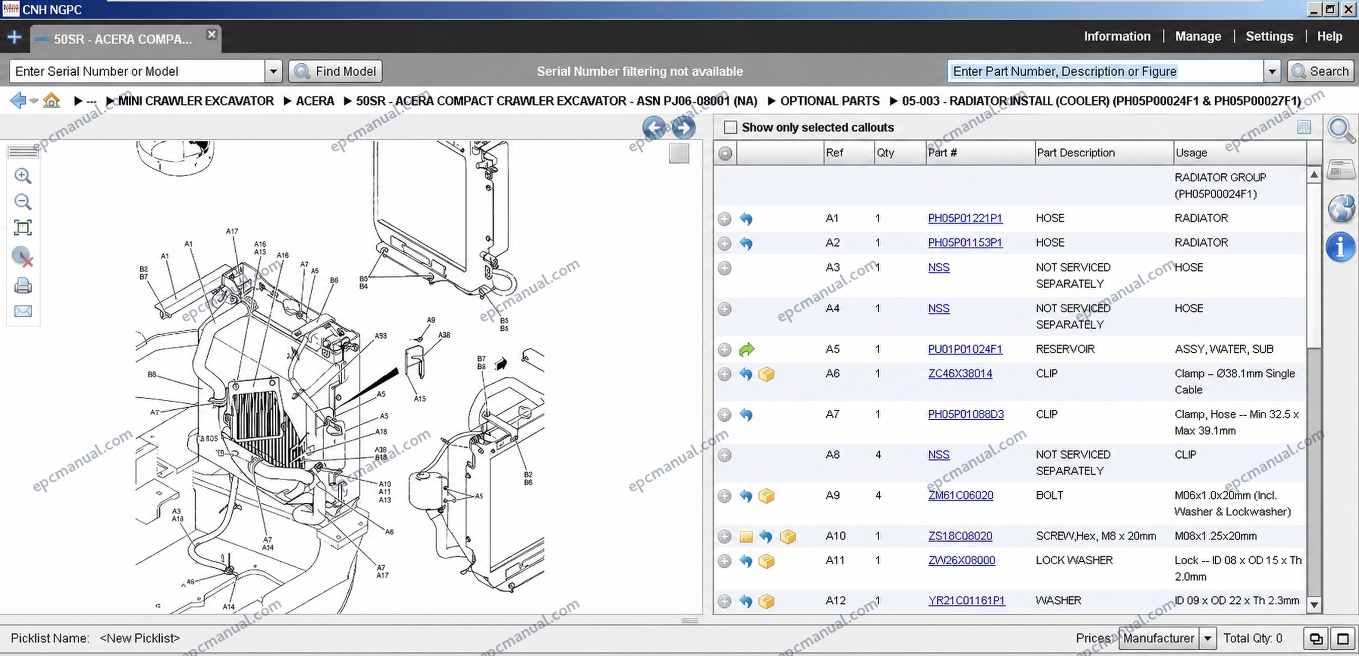The image size is (1359, 656).
Task: Open Help menu
Action: (x=1330, y=36)
